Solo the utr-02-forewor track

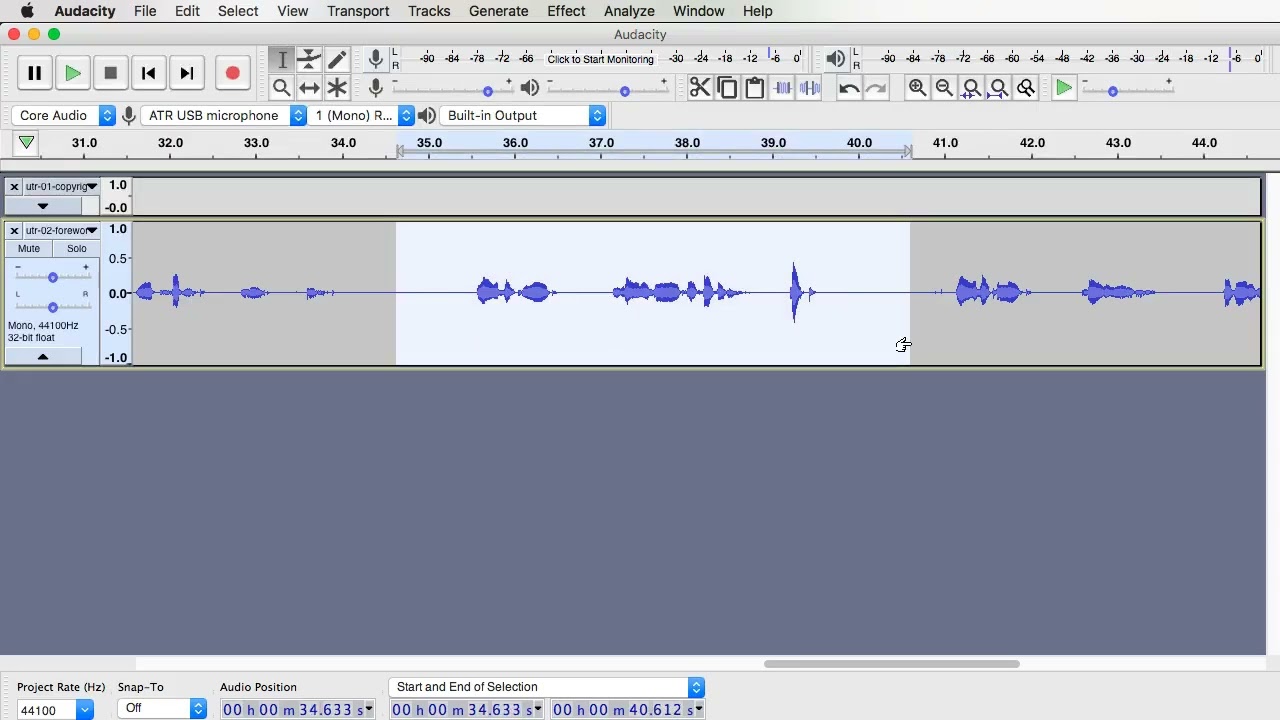77,248
